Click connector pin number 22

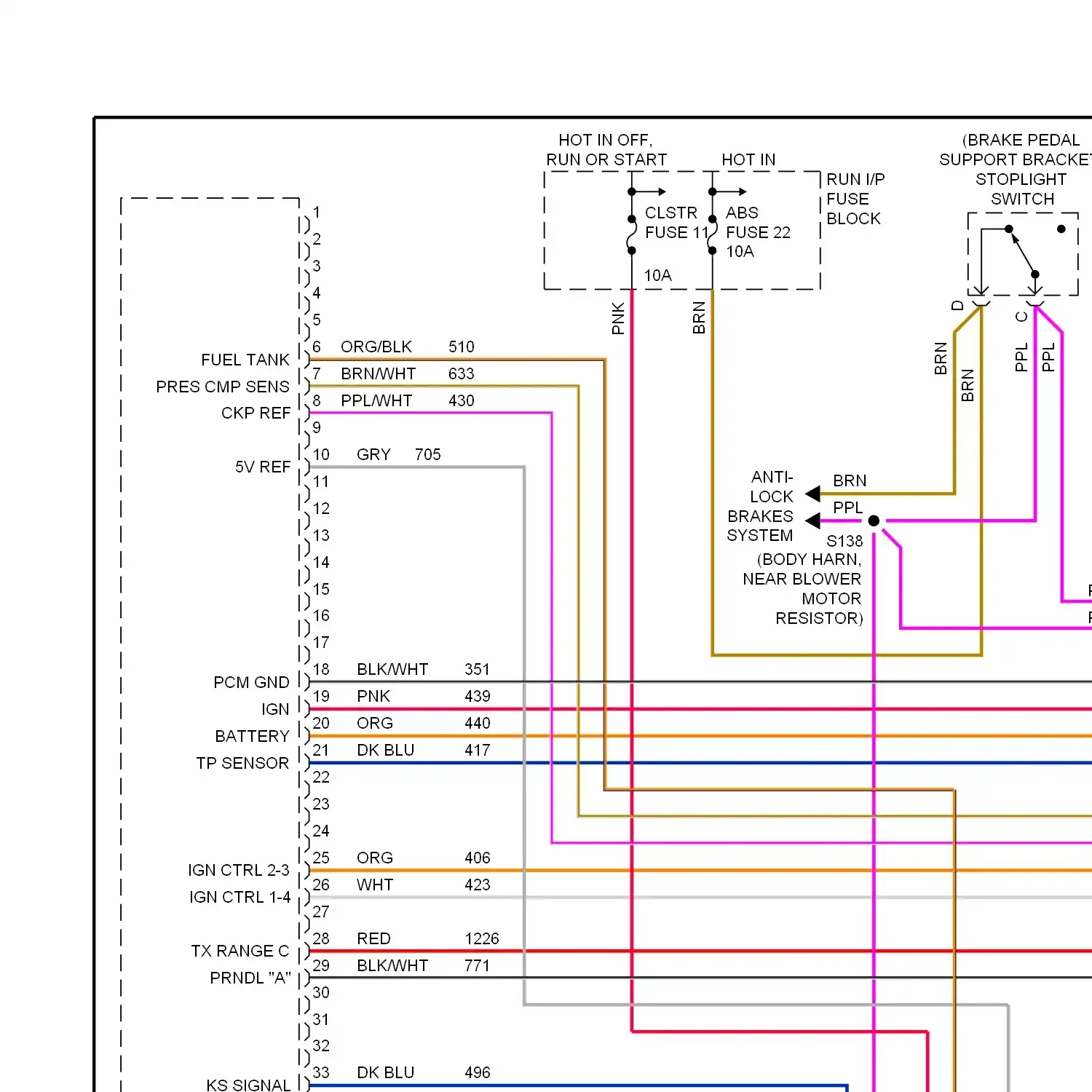point(321,777)
